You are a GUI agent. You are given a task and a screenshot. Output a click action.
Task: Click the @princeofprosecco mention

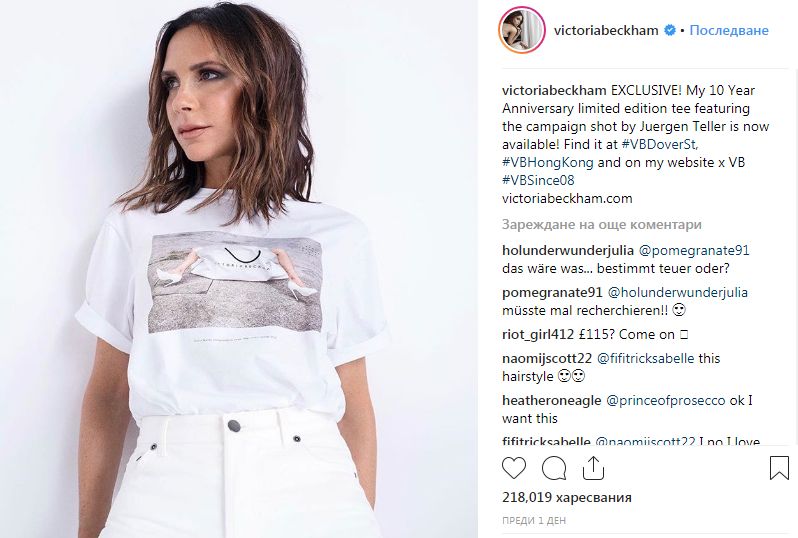point(665,401)
